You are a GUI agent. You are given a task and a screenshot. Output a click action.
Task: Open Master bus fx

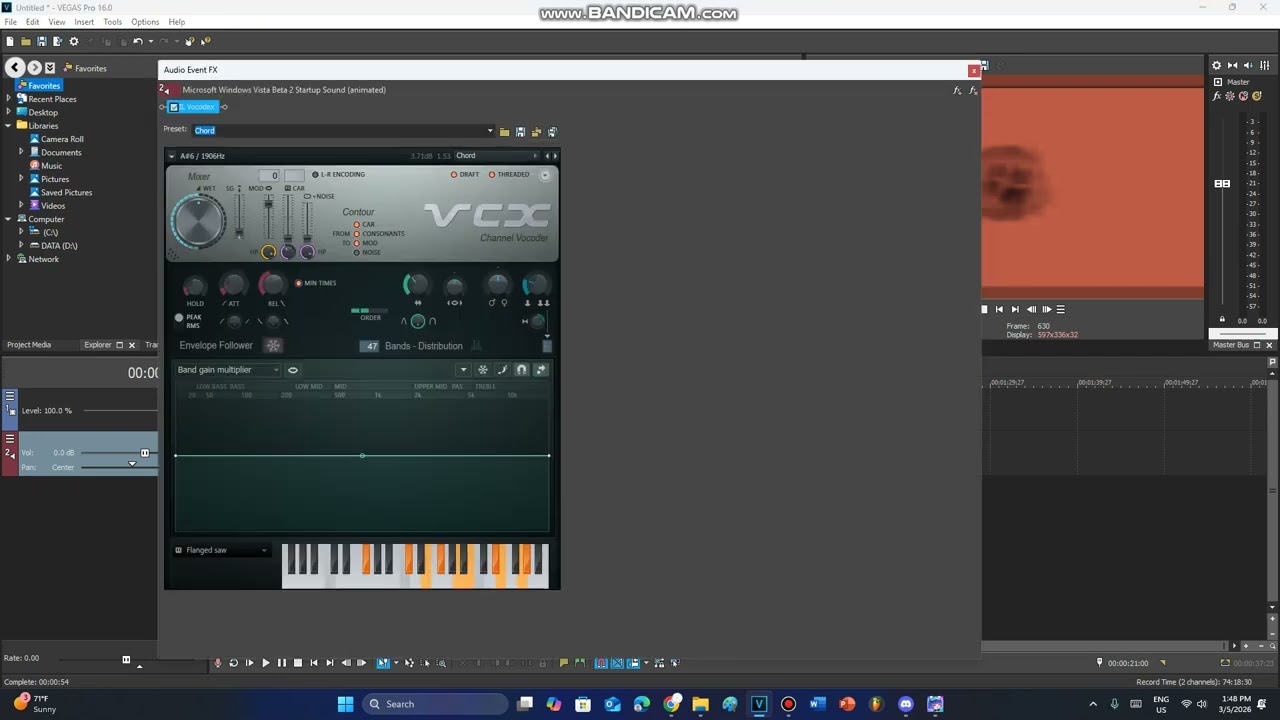(1217, 96)
